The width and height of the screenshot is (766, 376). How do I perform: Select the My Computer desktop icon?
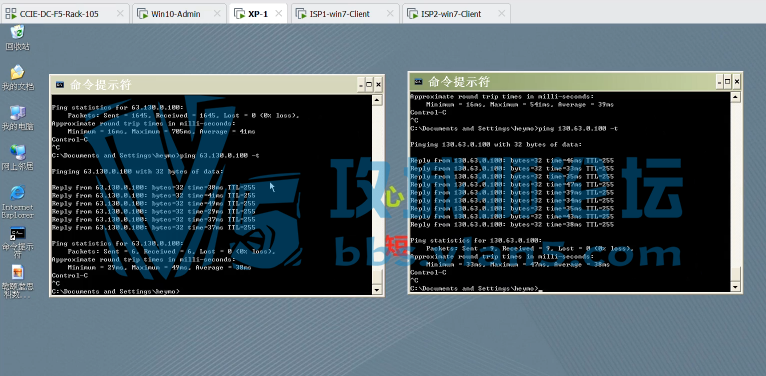(18, 118)
